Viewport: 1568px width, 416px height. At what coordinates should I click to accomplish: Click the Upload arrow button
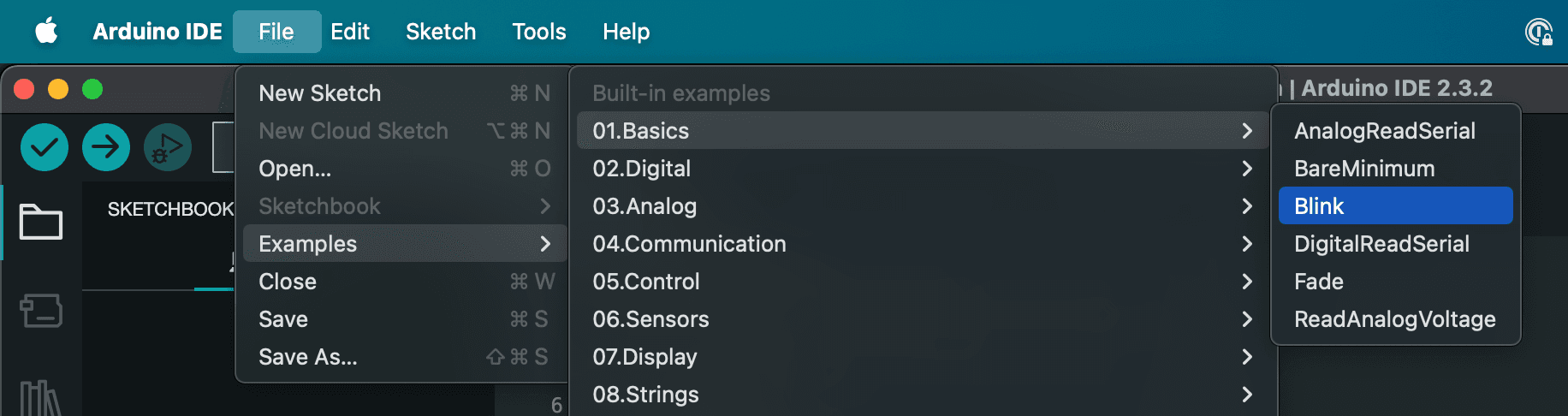(106, 147)
